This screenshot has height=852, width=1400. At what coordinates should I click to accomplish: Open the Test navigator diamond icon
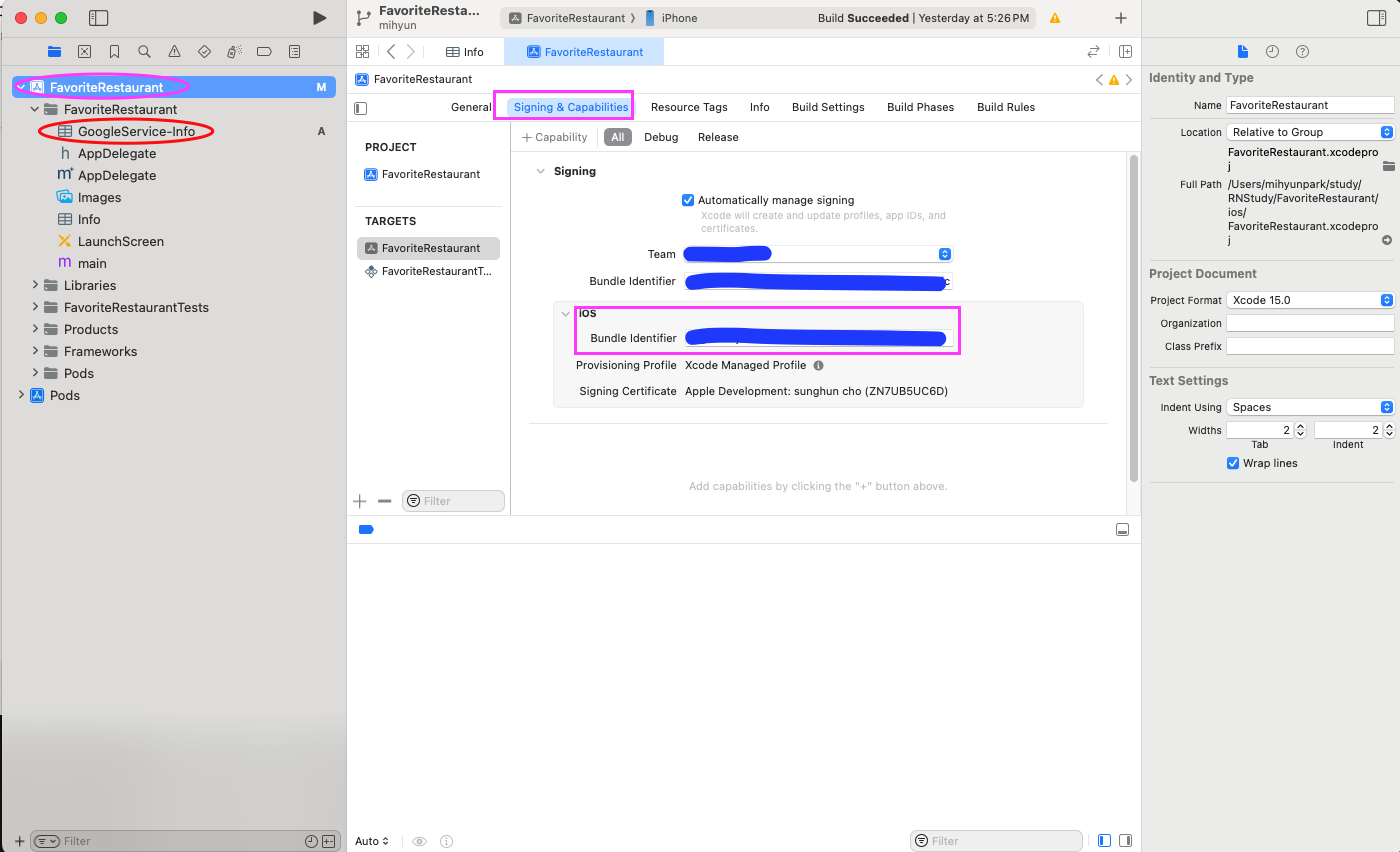[204, 51]
